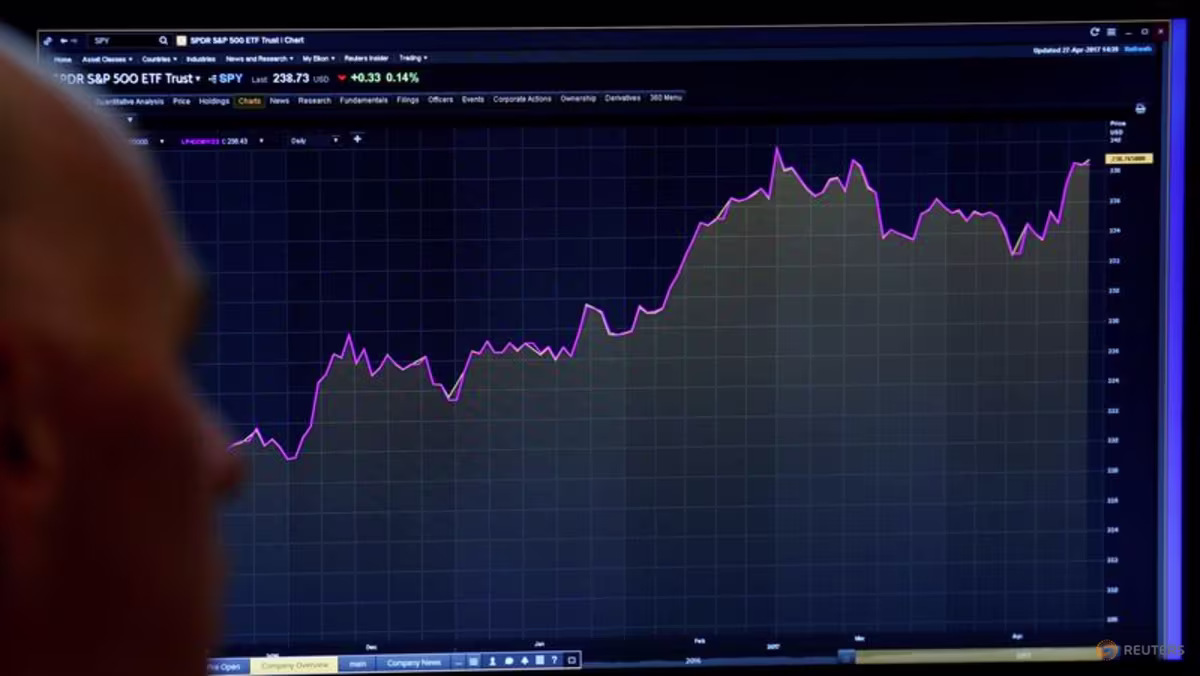Click the main taskbar button
This screenshot has width=1200, height=676.
pos(357,663)
